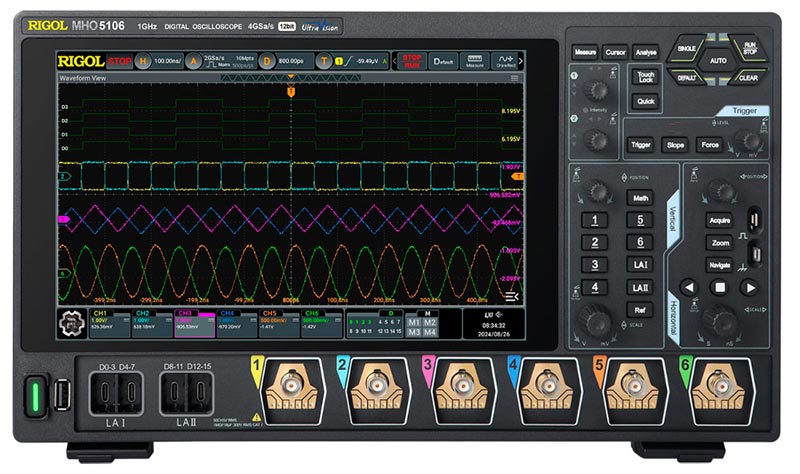The image size is (800, 474).
Task: Tap the DrawRect shortcut icon
Action: pyautogui.click(x=506, y=61)
